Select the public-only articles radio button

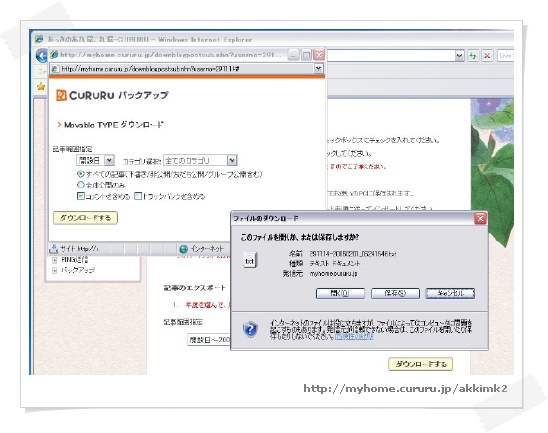pyautogui.click(x=80, y=185)
